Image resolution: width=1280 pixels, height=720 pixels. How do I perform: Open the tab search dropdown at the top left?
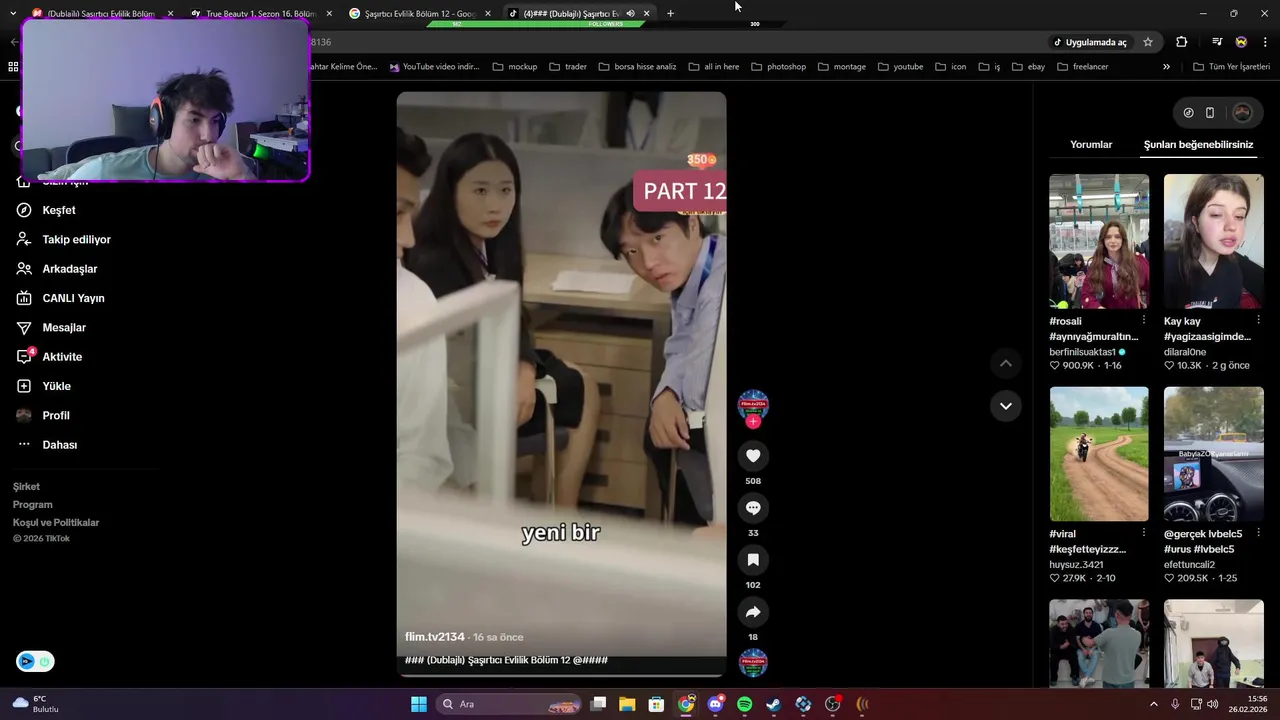[13, 13]
